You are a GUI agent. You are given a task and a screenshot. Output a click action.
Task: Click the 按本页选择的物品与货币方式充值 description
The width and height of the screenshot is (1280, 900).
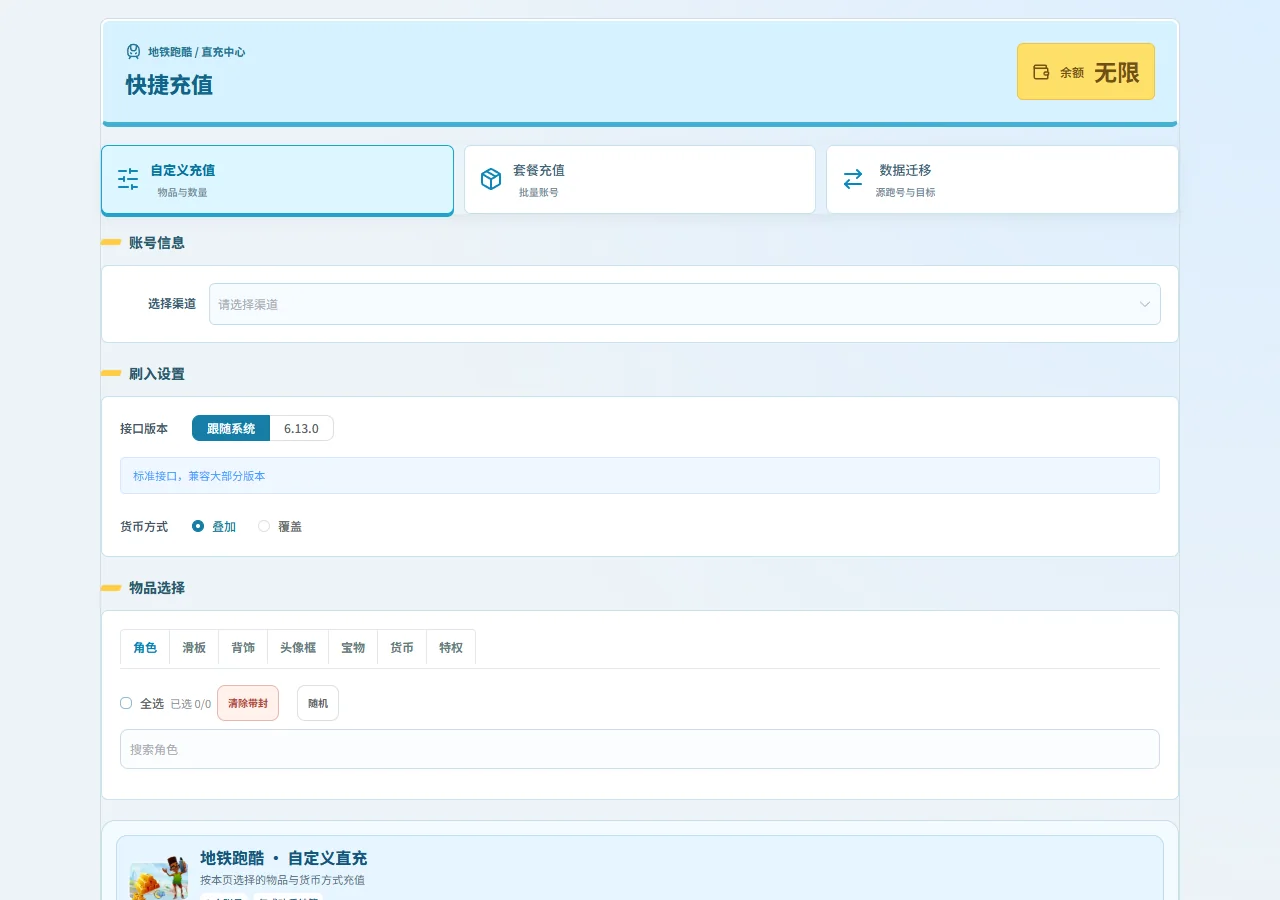click(x=282, y=880)
